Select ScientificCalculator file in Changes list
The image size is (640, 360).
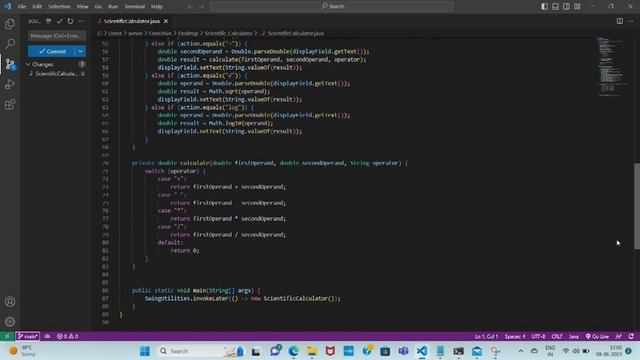pos(56,74)
